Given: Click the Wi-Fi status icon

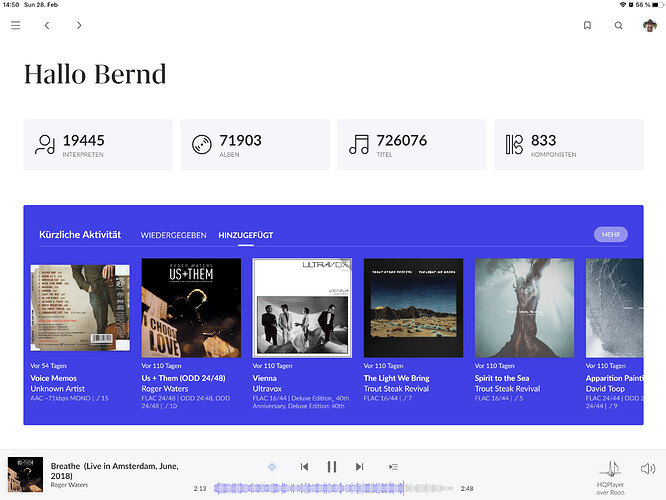Looking at the screenshot, I should [623, 5].
